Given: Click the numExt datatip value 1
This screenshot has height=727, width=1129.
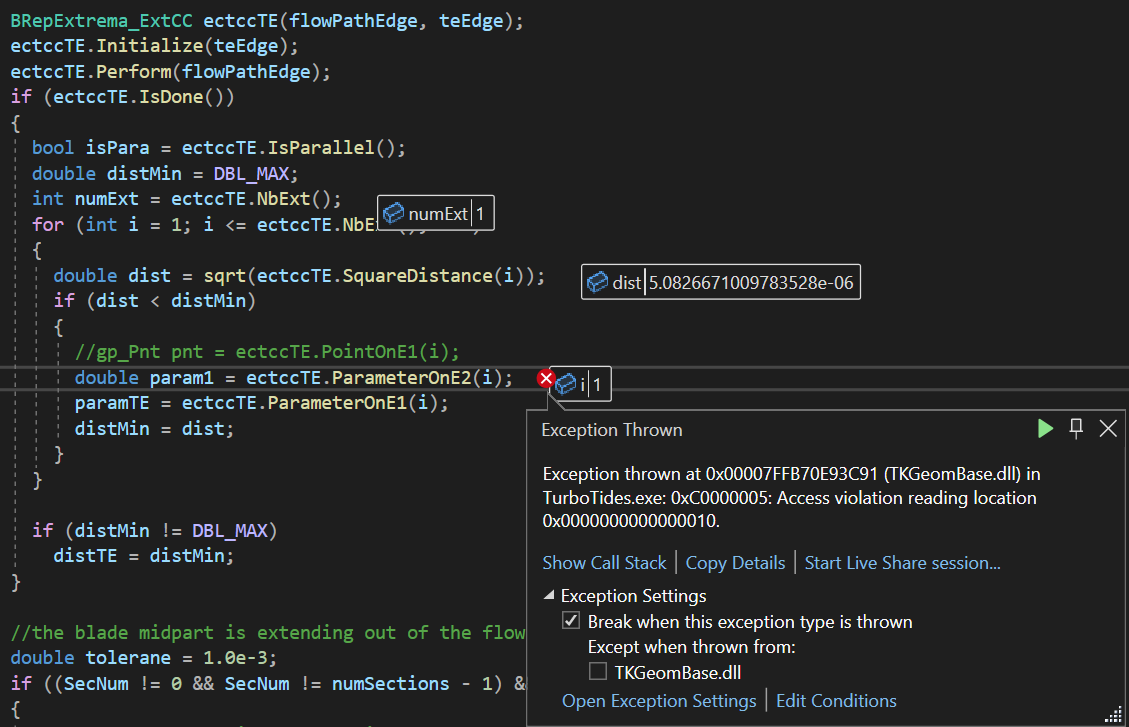Looking at the screenshot, I should tap(481, 213).
